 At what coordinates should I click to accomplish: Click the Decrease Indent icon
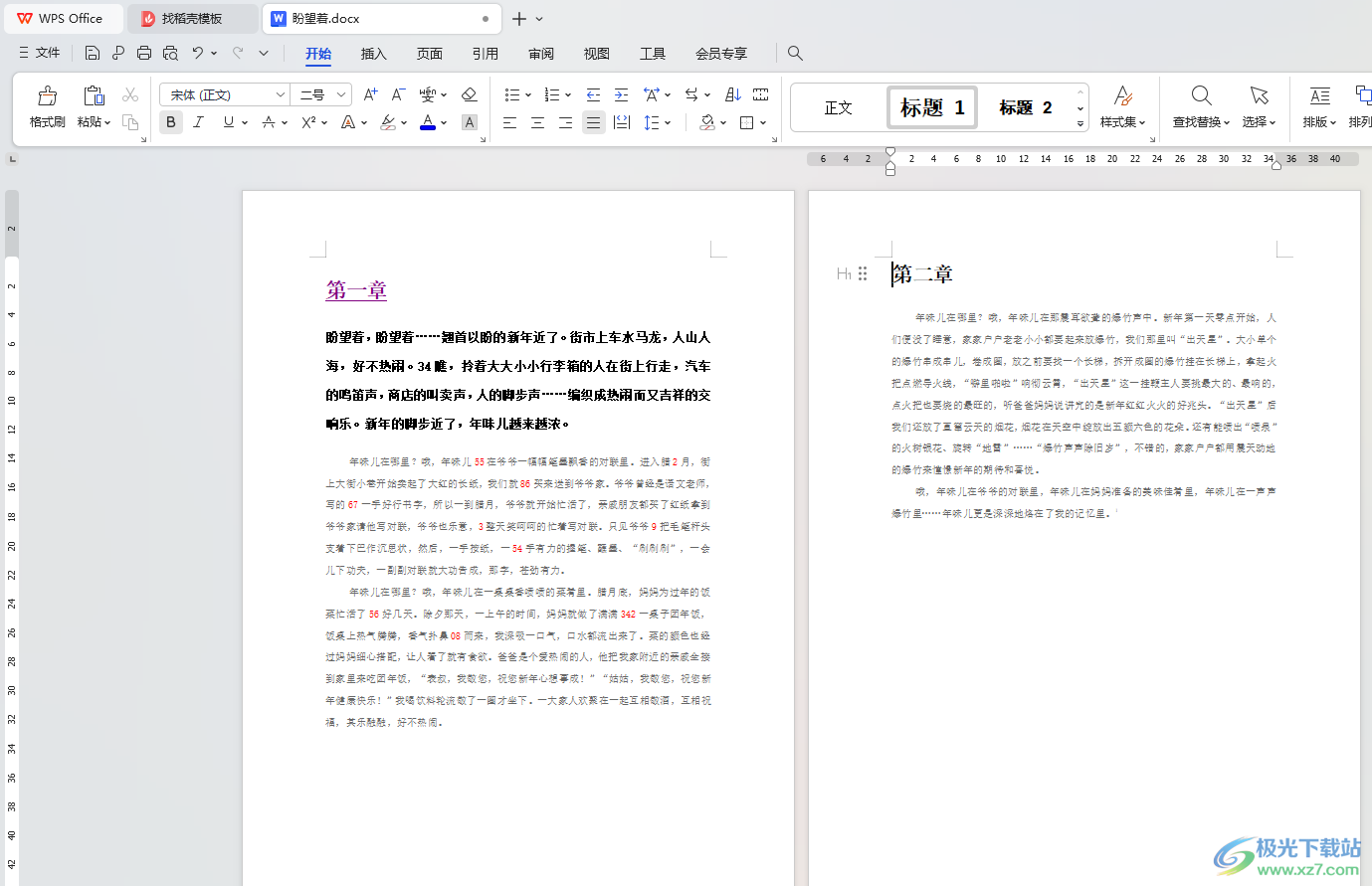[x=593, y=94]
